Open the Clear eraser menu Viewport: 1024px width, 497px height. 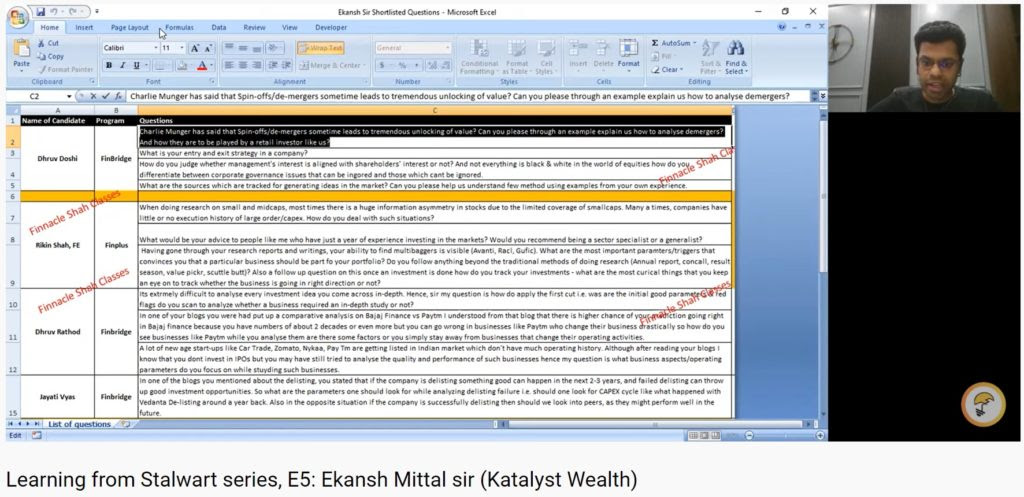tap(667, 69)
